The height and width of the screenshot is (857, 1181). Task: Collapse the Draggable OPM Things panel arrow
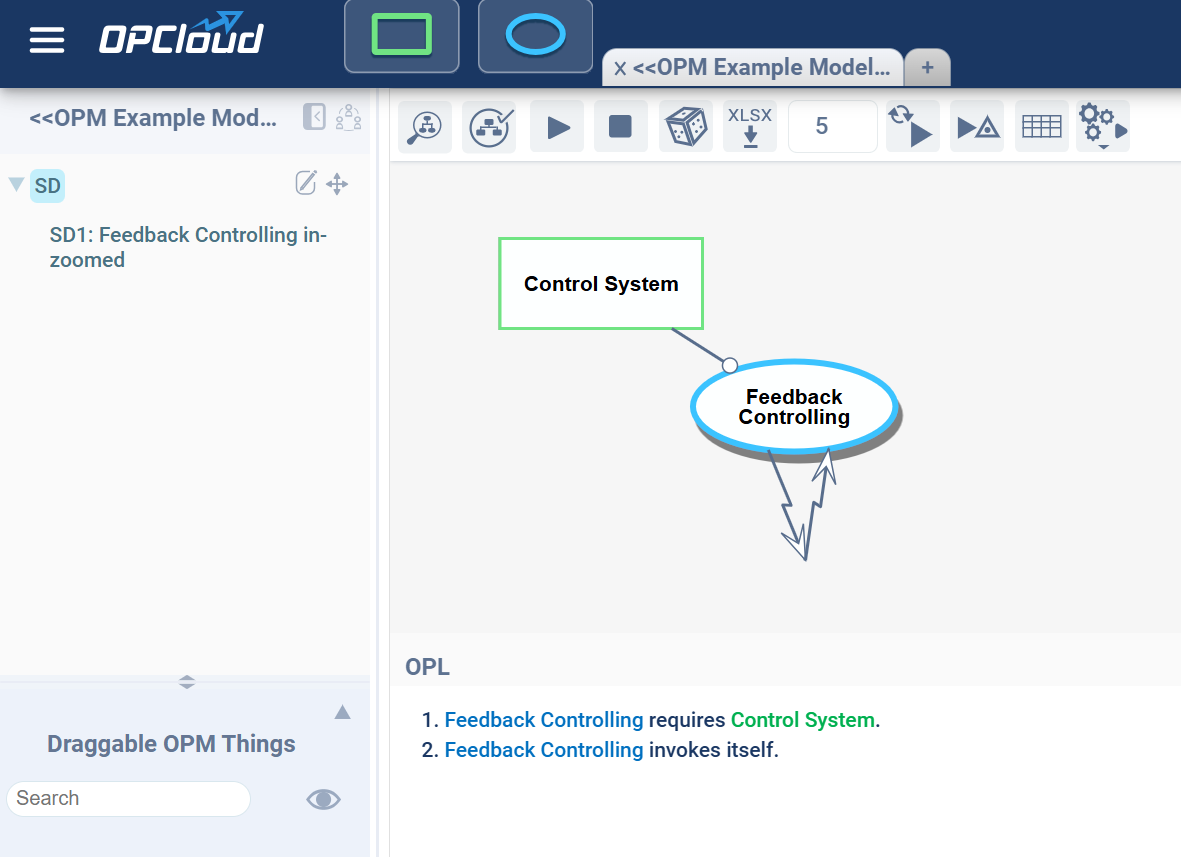342,712
